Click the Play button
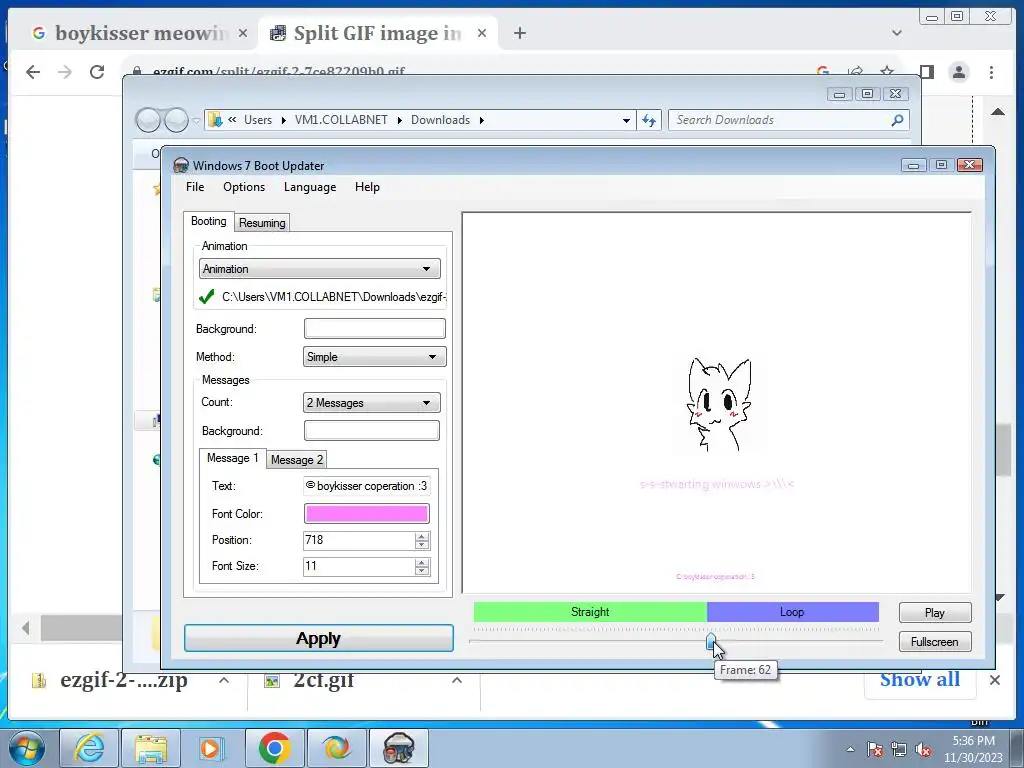This screenshot has height=768, width=1024. 935,613
